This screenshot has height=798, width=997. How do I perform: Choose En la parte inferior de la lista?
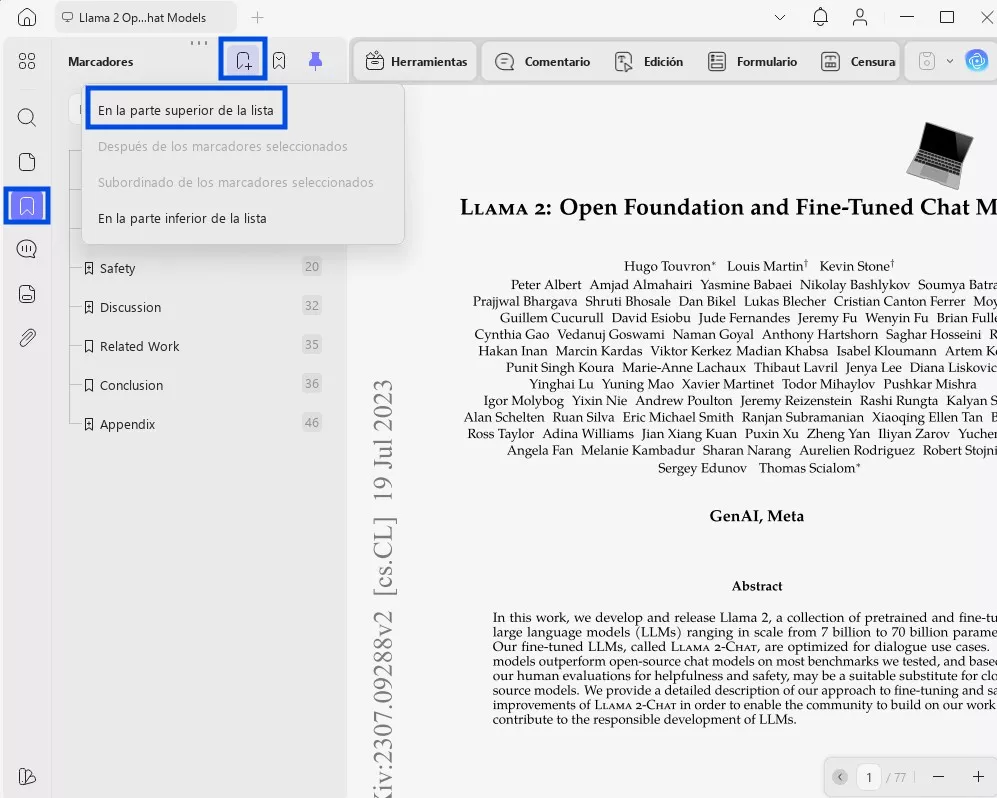coord(182,218)
